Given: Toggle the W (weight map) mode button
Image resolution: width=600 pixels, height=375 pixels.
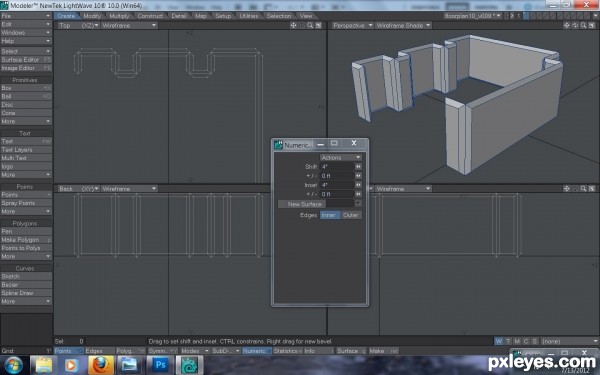Looking at the screenshot, I should (499, 341).
